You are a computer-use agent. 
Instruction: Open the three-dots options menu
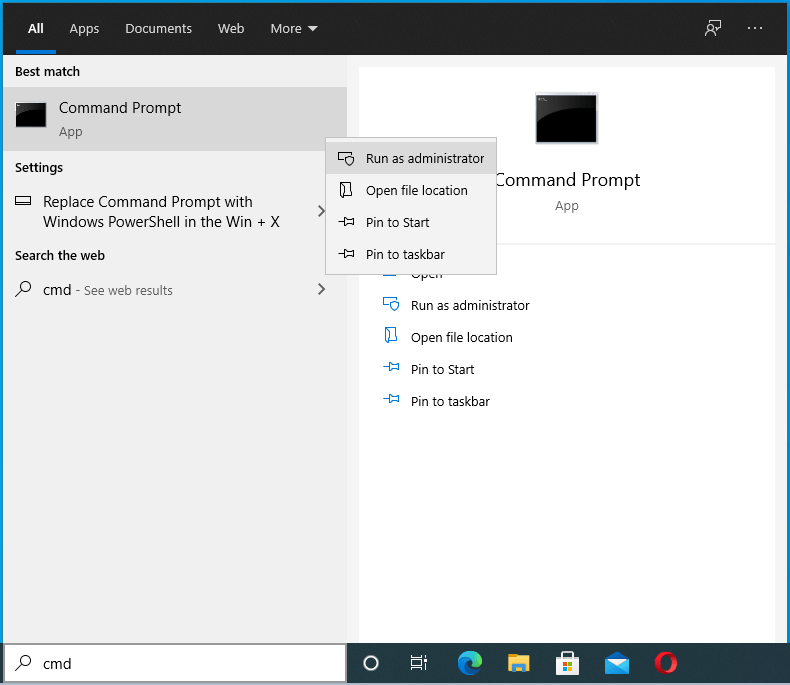point(755,28)
